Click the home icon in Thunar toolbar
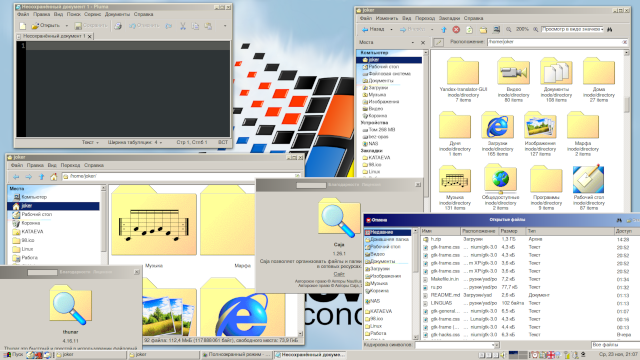The height and width of the screenshot is (360, 640). coord(53,177)
